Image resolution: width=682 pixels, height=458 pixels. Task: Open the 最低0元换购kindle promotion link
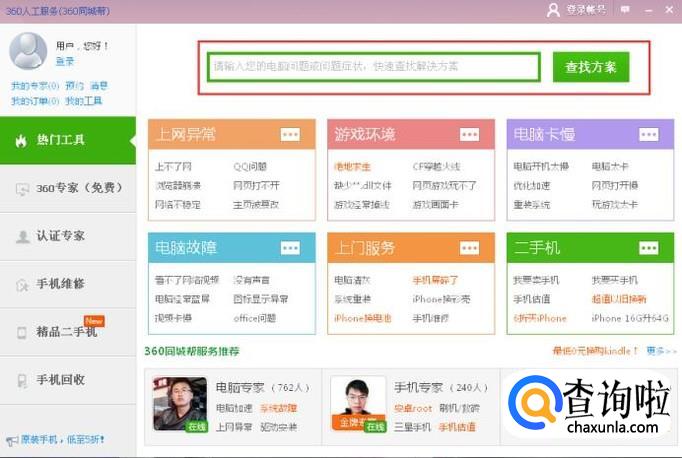pos(595,351)
